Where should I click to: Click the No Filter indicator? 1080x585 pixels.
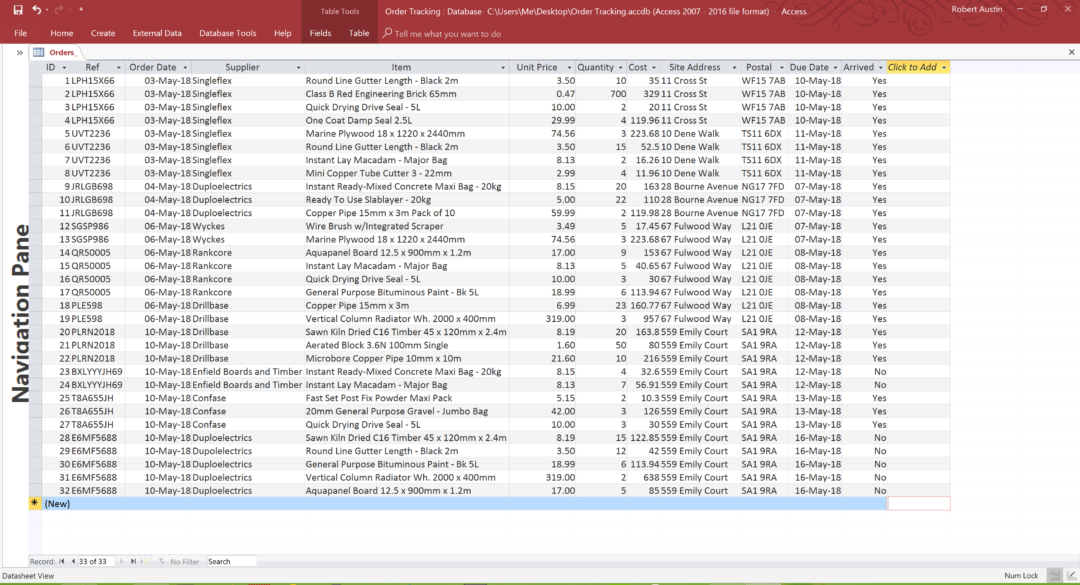[x=179, y=562]
